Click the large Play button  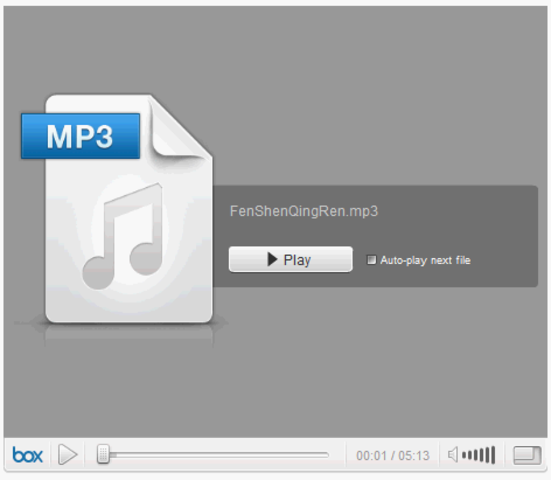click(291, 260)
